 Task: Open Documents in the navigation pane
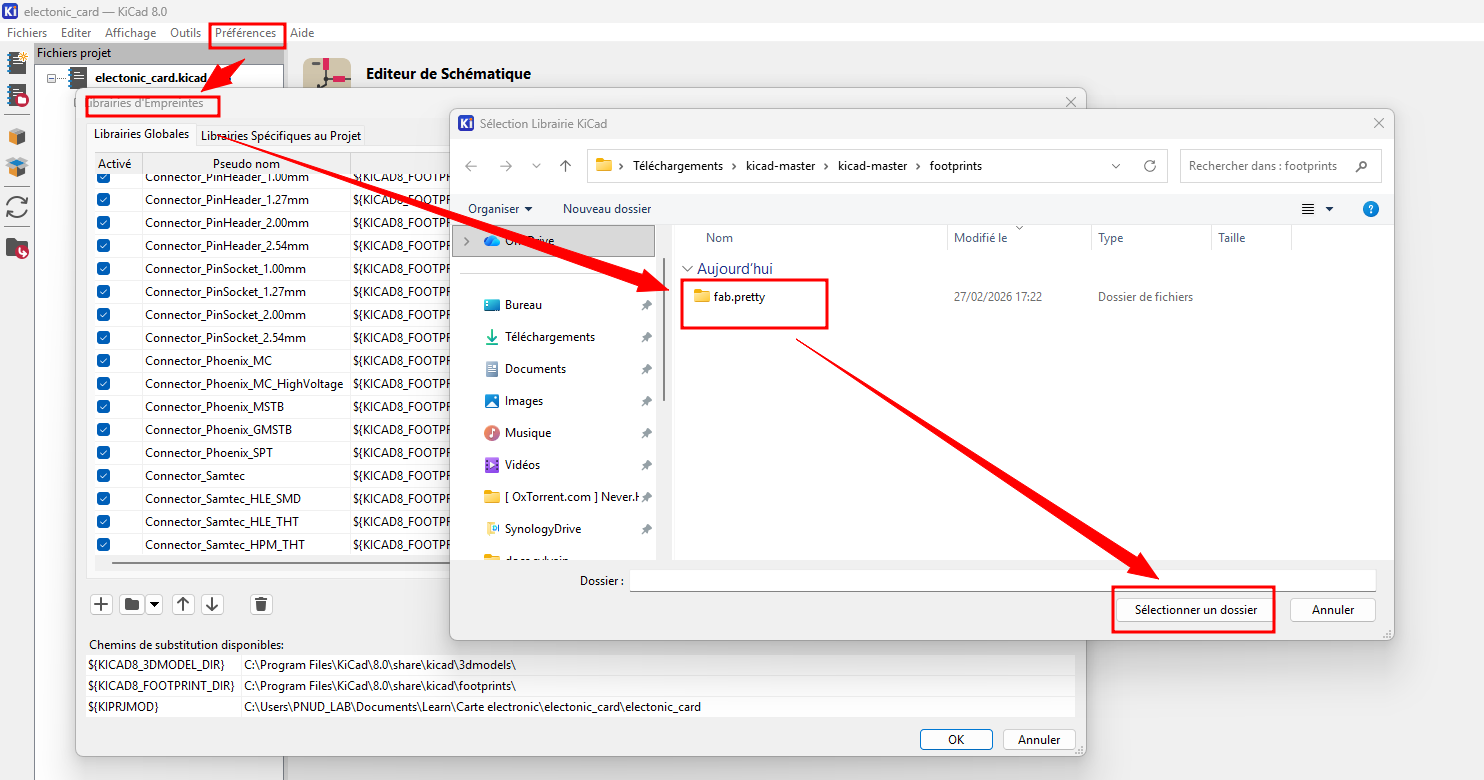point(535,369)
